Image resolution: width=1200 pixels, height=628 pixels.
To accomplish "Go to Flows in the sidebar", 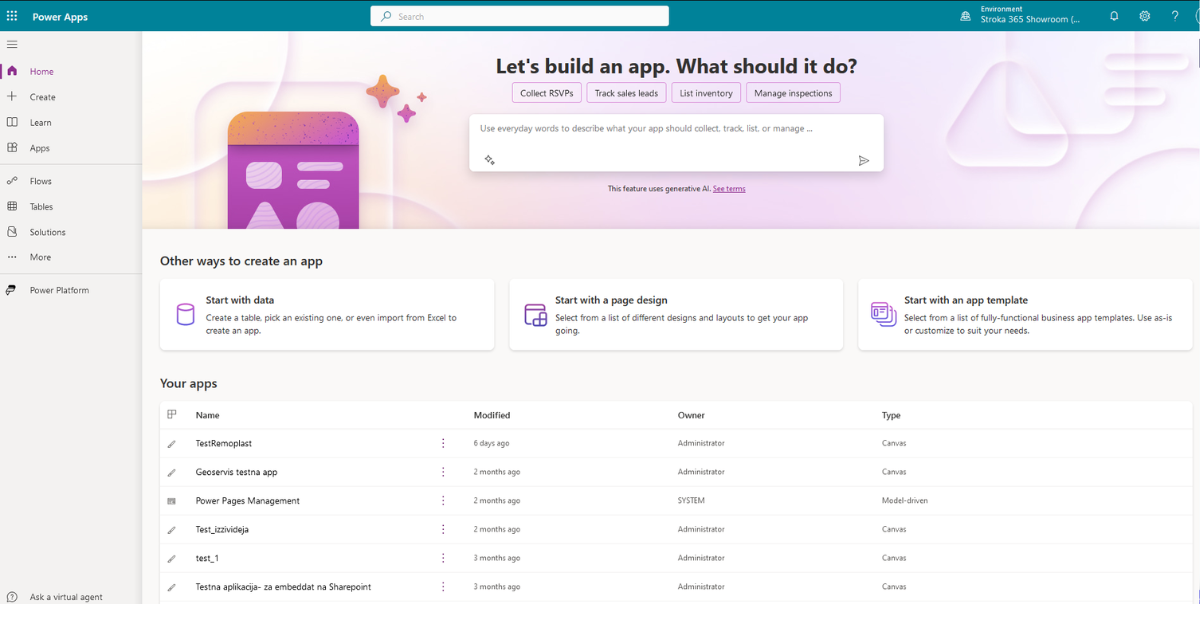I will pos(40,181).
